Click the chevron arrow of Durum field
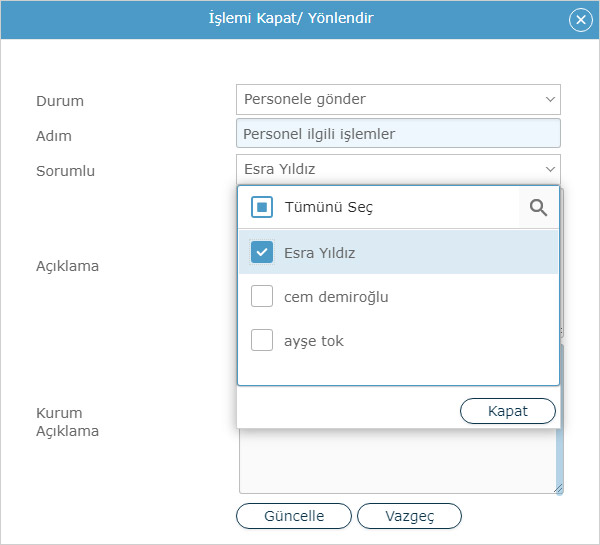The width and height of the screenshot is (600, 545). coord(550,100)
